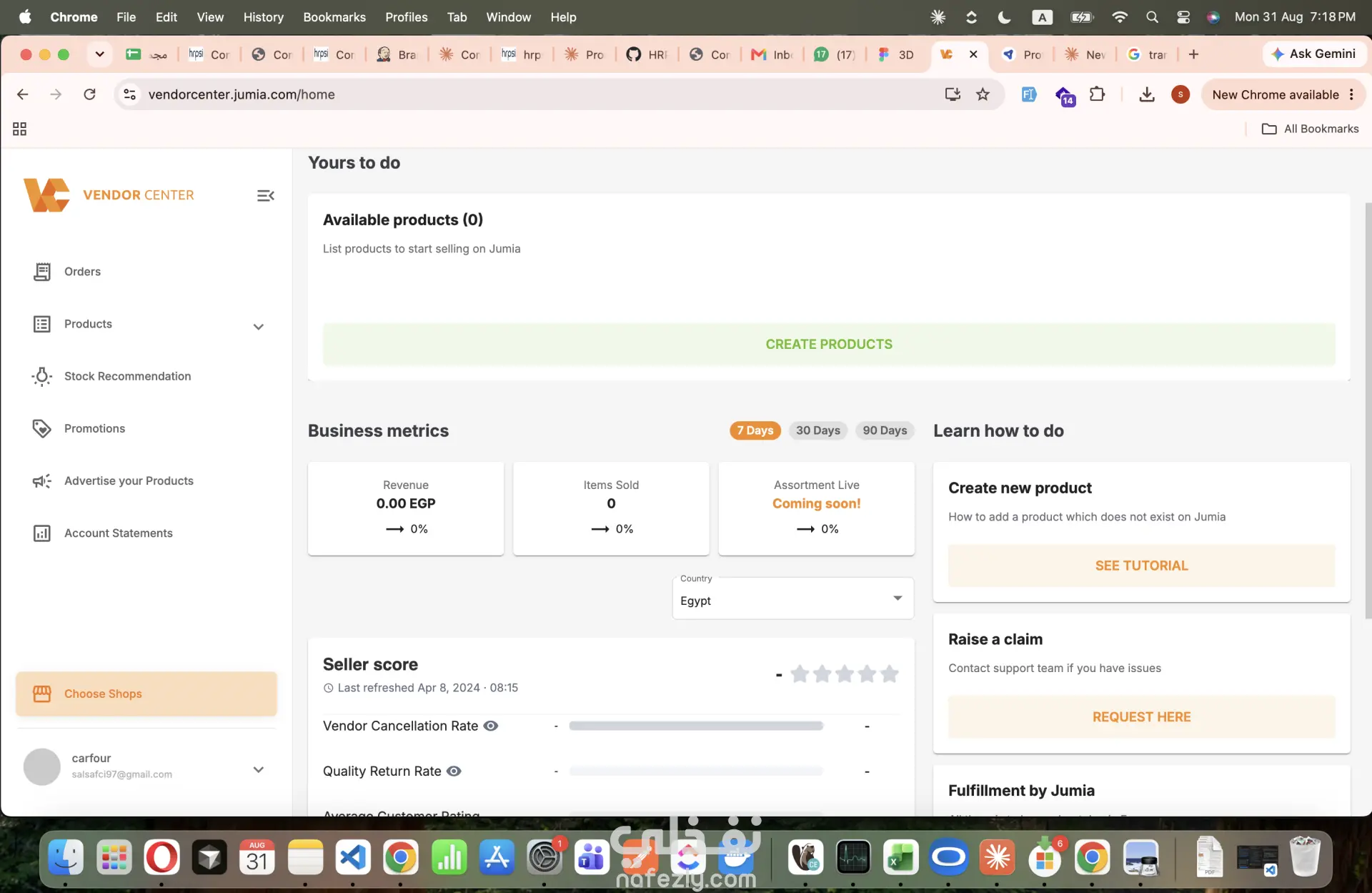
Task: Collapse the Vendor Center sidebar menu icon
Action: [265, 195]
